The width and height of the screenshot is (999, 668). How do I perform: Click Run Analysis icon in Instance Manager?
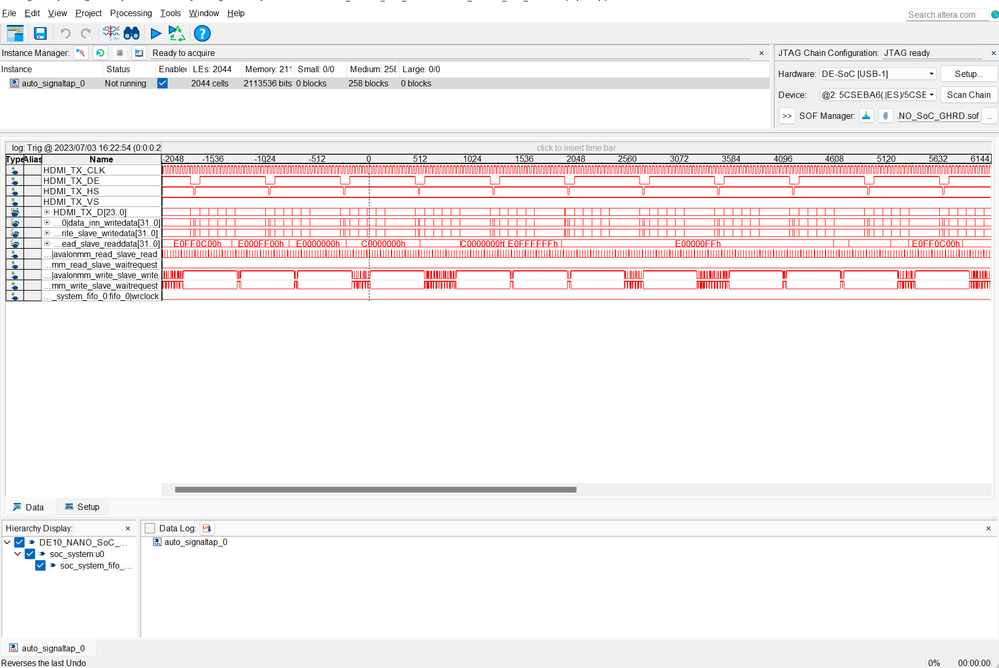pos(81,53)
